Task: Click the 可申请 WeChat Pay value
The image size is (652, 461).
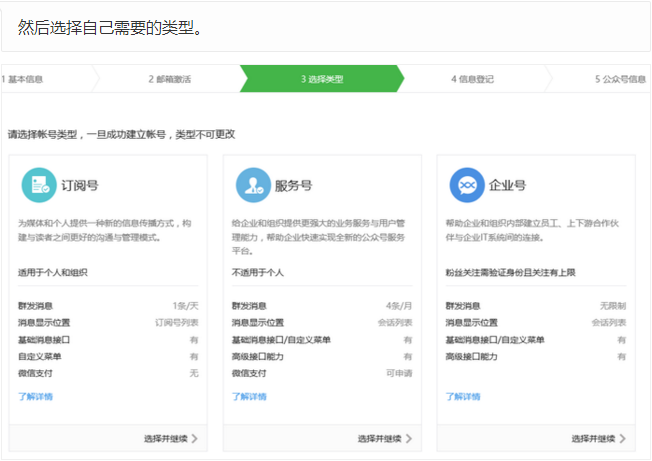Action: tap(399, 373)
